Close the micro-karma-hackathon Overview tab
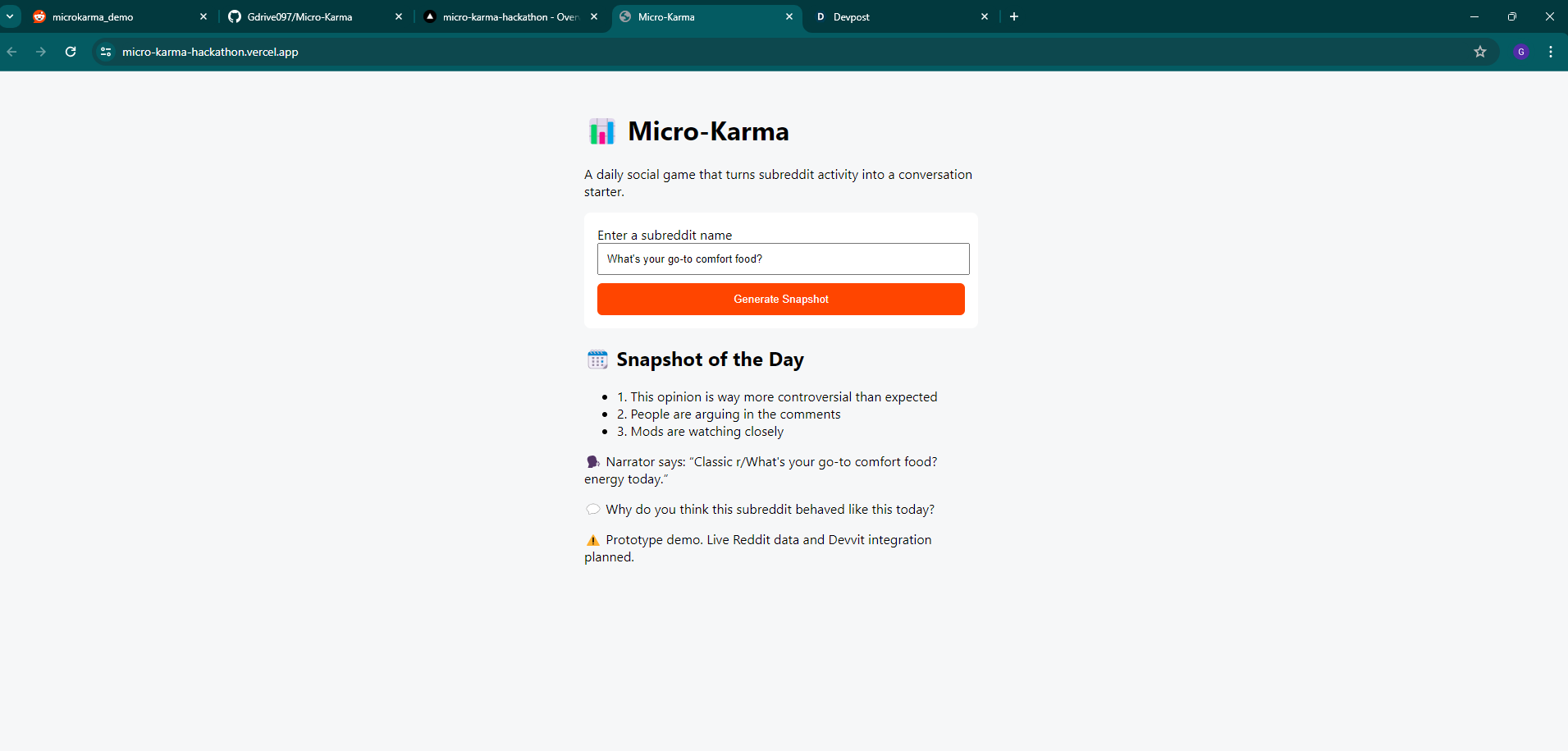Image resolution: width=1568 pixels, height=751 pixels. (594, 16)
